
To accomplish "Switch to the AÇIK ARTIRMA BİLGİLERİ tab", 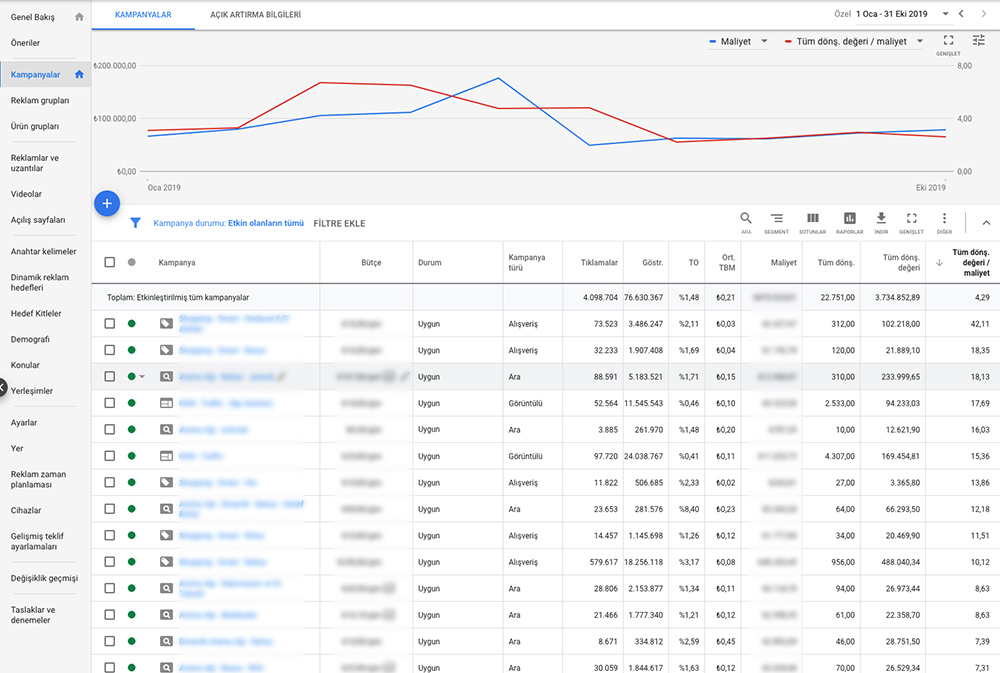I will 256,15.
